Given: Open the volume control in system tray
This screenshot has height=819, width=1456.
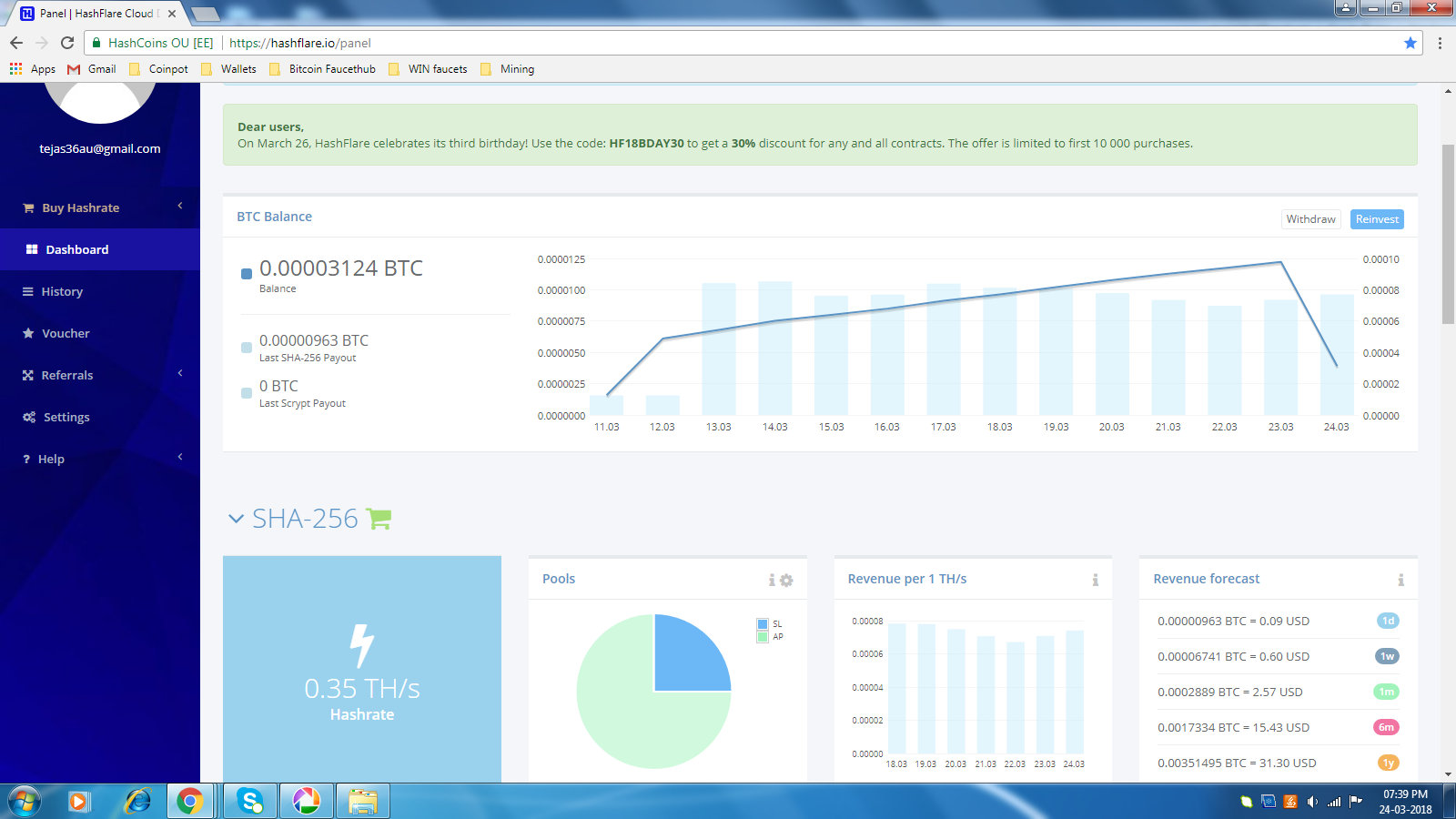Looking at the screenshot, I should pyautogui.click(x=1311, y=802).
